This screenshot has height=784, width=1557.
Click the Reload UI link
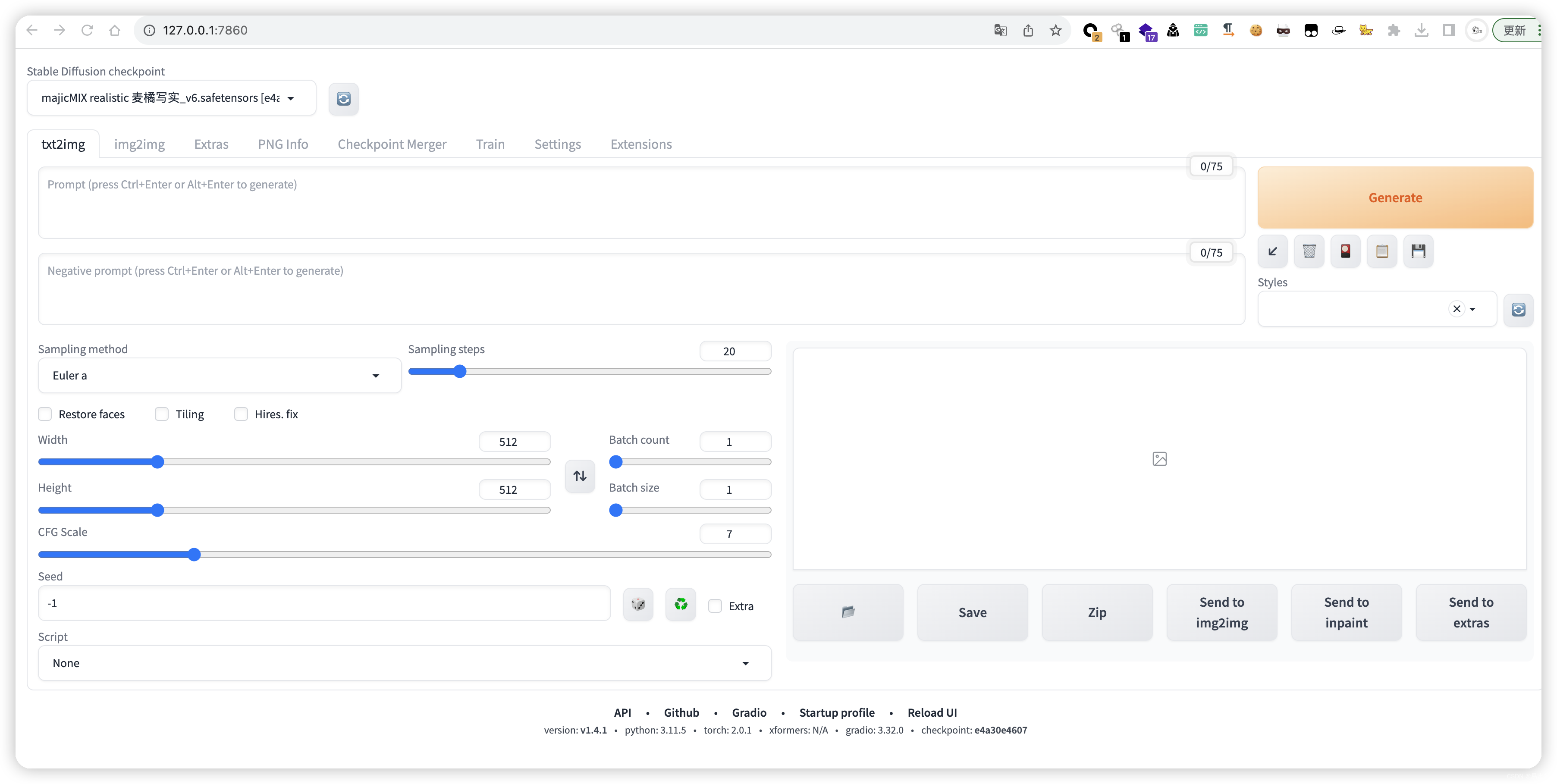pyautogui.click(x=932, y=712)
